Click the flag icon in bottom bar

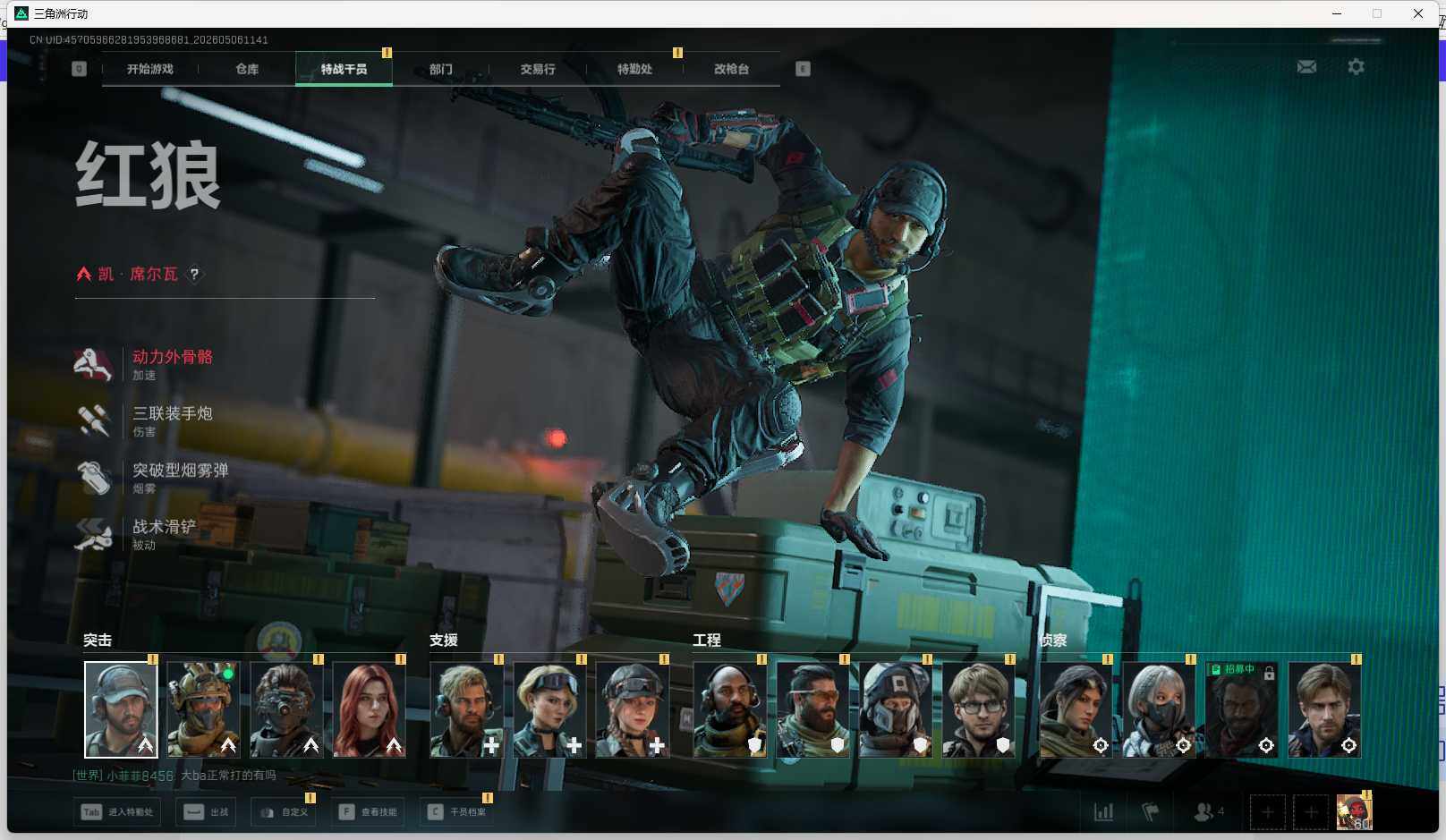coord(1151,811)
